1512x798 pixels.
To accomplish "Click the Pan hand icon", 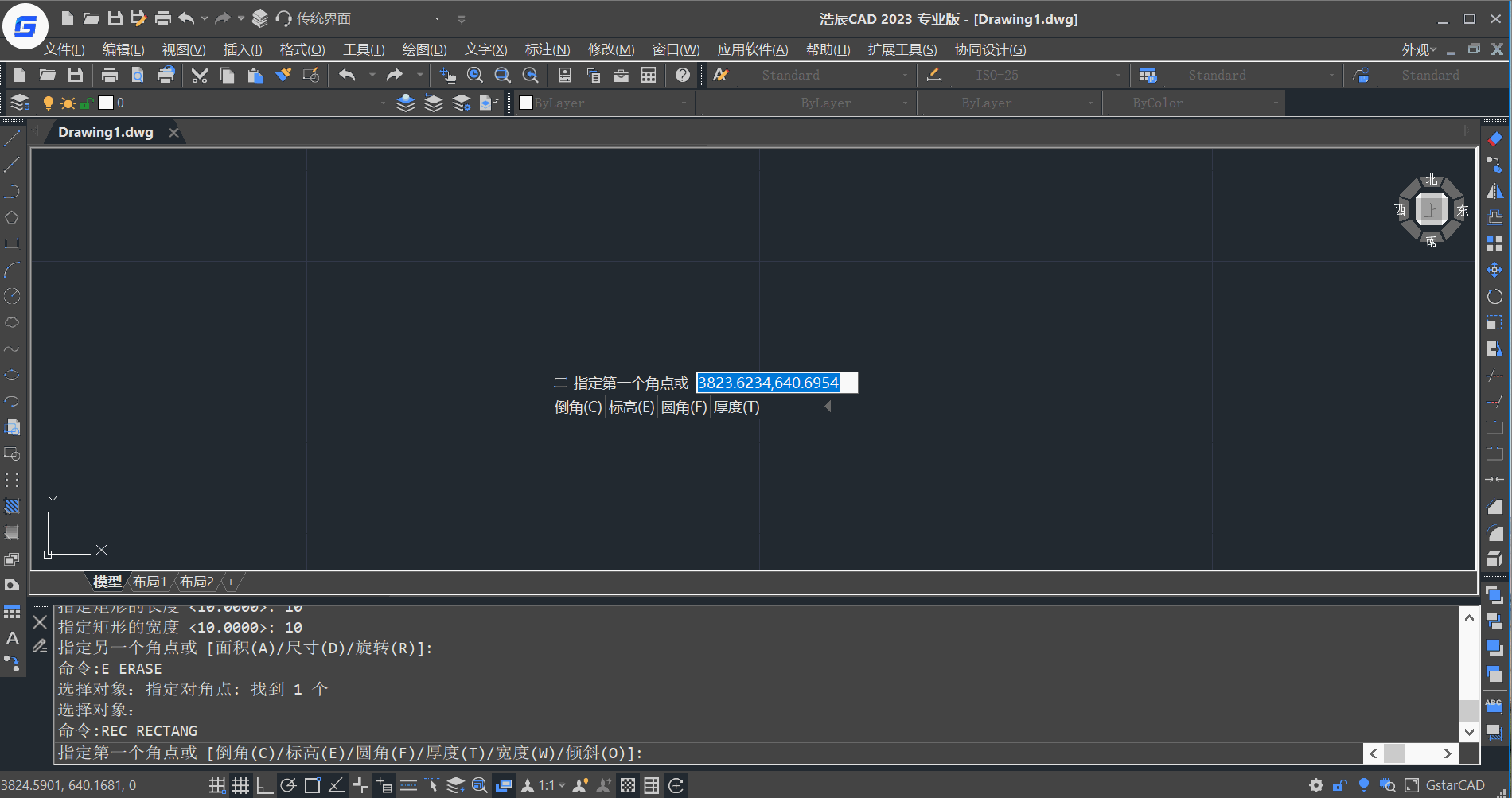I will pyautogui.click(x=448, y=75).
